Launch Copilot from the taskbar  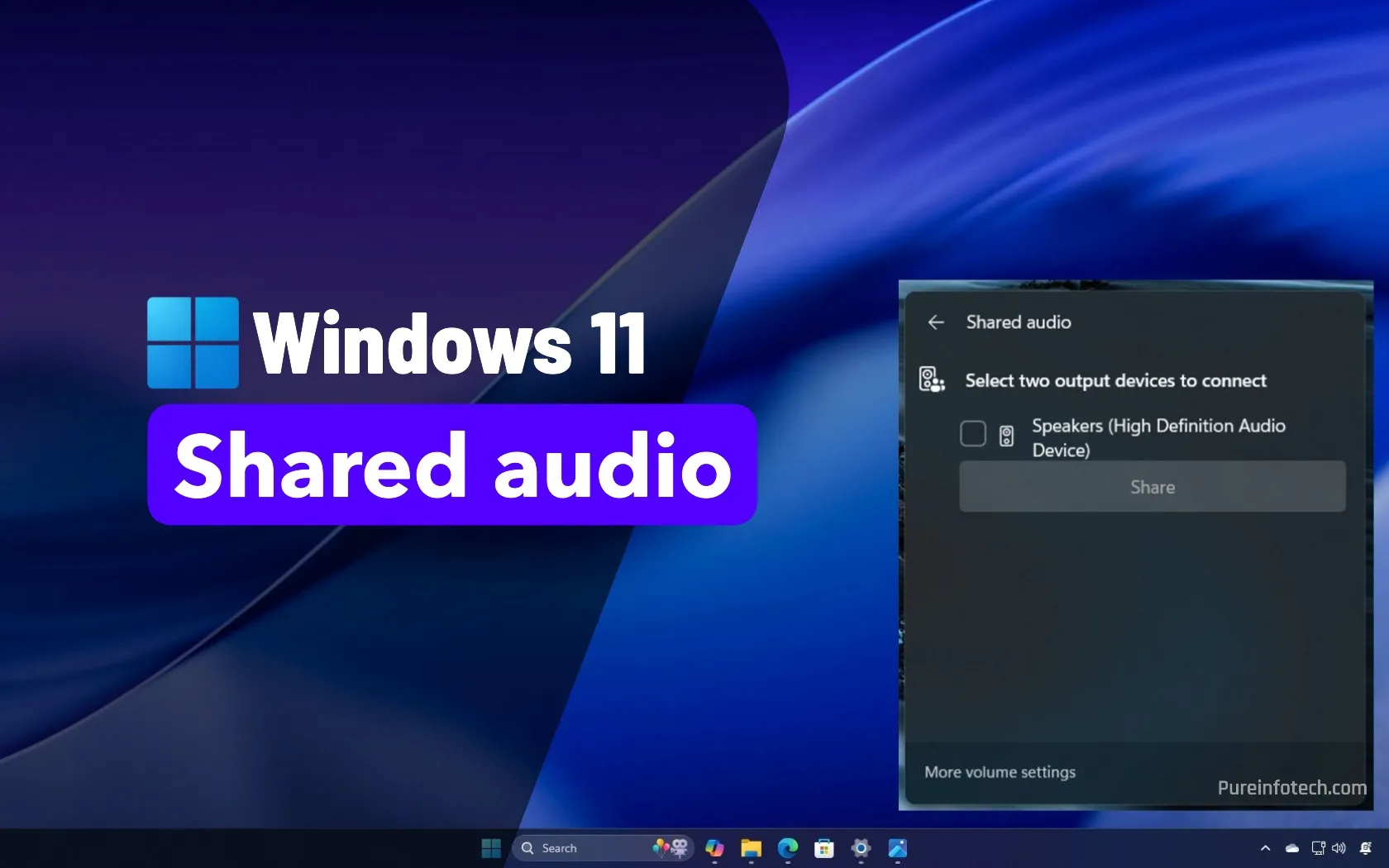pyautogui.click(x=714, y=848)
